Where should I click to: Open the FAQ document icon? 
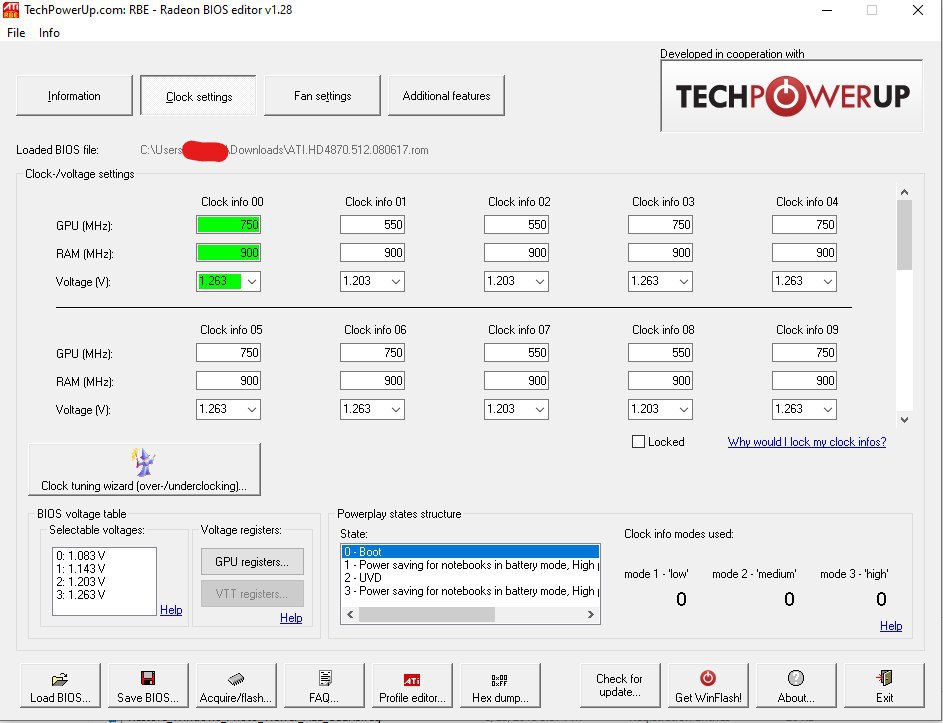pos(325,678)
